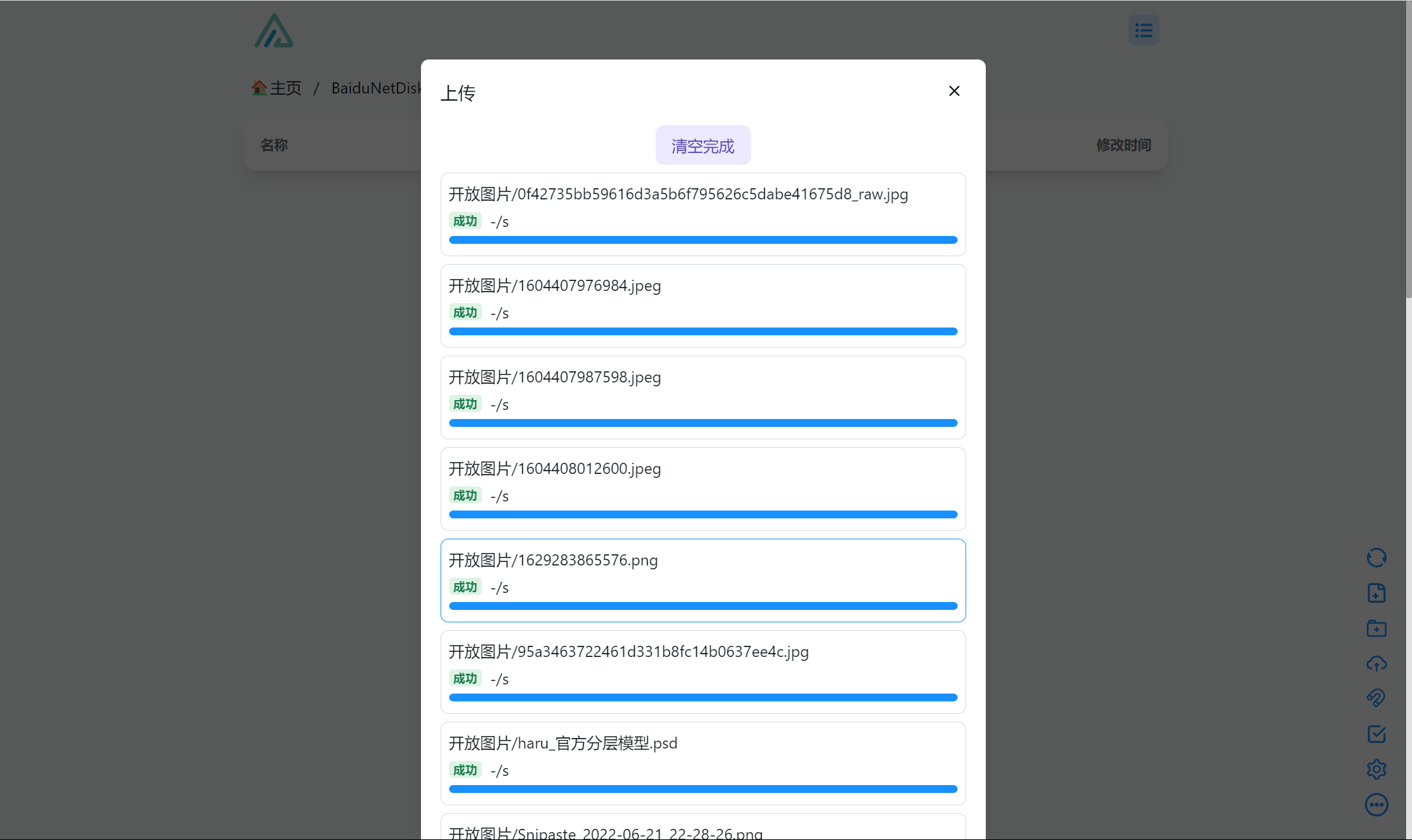
Task: Click progress bar of 0f42735bb raw.jpg
Action: tap(703, 240)
